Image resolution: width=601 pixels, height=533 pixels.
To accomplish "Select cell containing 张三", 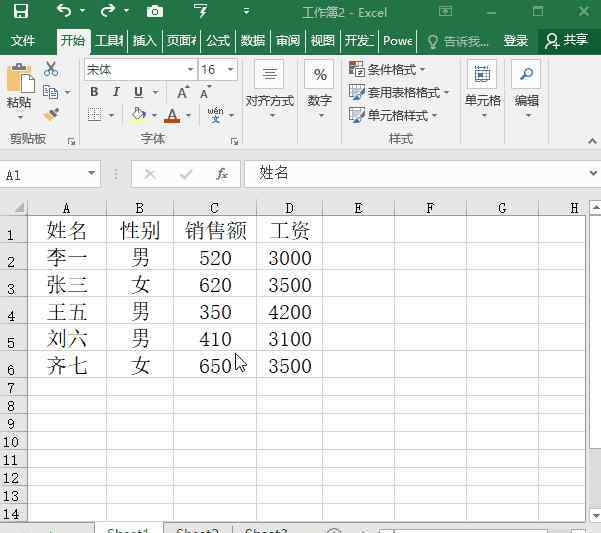I will point(67,285).
